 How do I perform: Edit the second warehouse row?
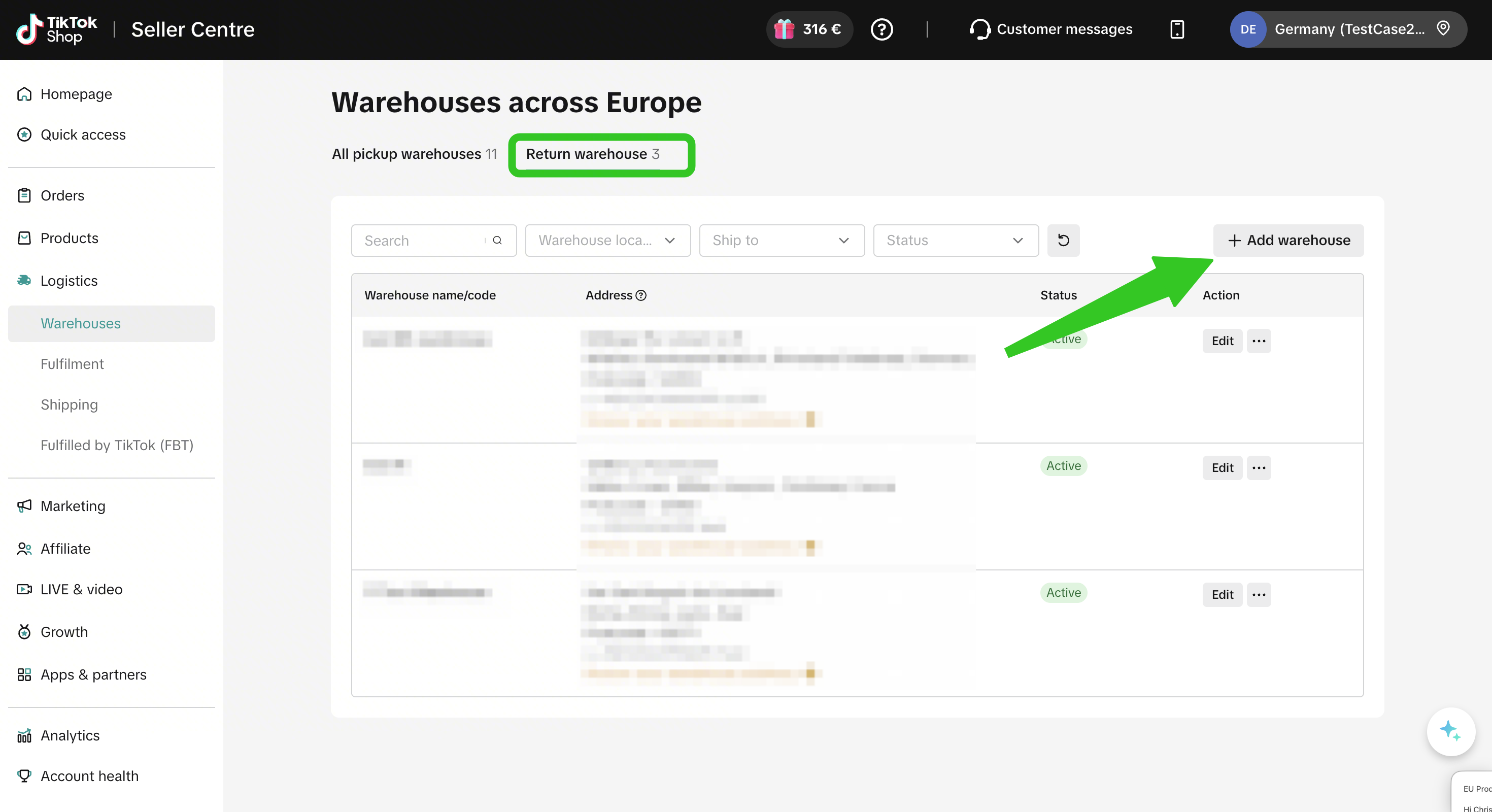coord(1222,467)
